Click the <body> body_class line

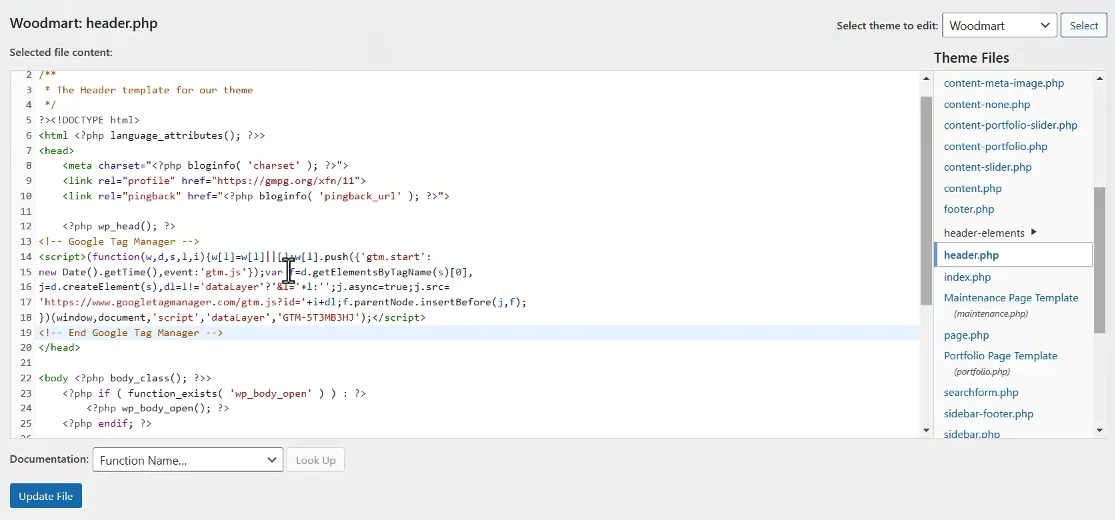(x=125, y=378)
